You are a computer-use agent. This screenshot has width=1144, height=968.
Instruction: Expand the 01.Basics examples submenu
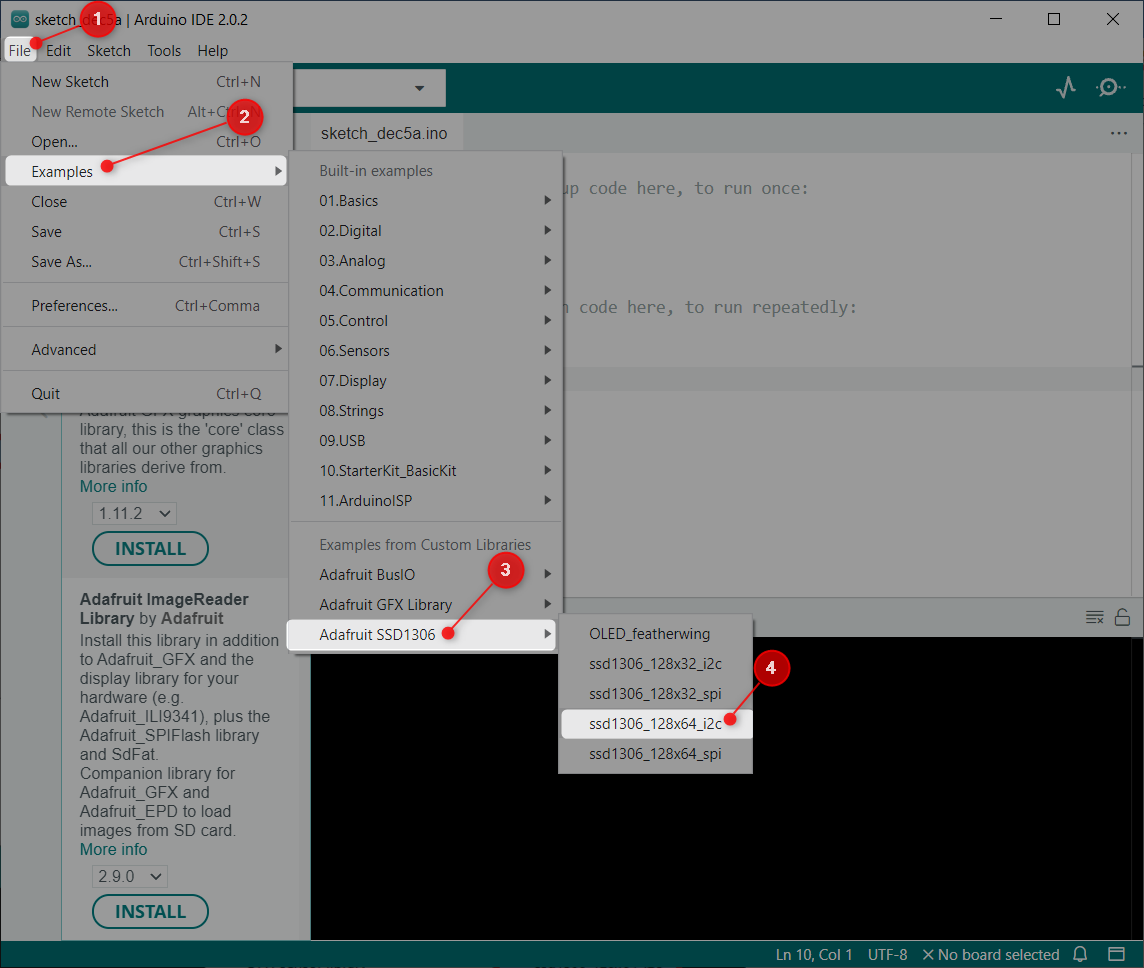pos(426,201)
